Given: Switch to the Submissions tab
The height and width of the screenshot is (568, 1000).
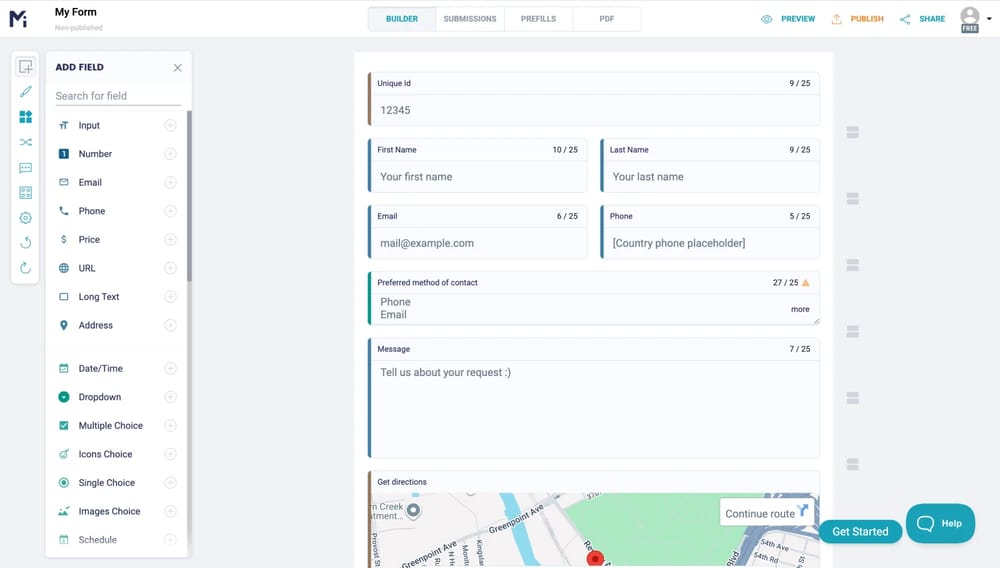Looking at the screenshot, I should 469,19.
